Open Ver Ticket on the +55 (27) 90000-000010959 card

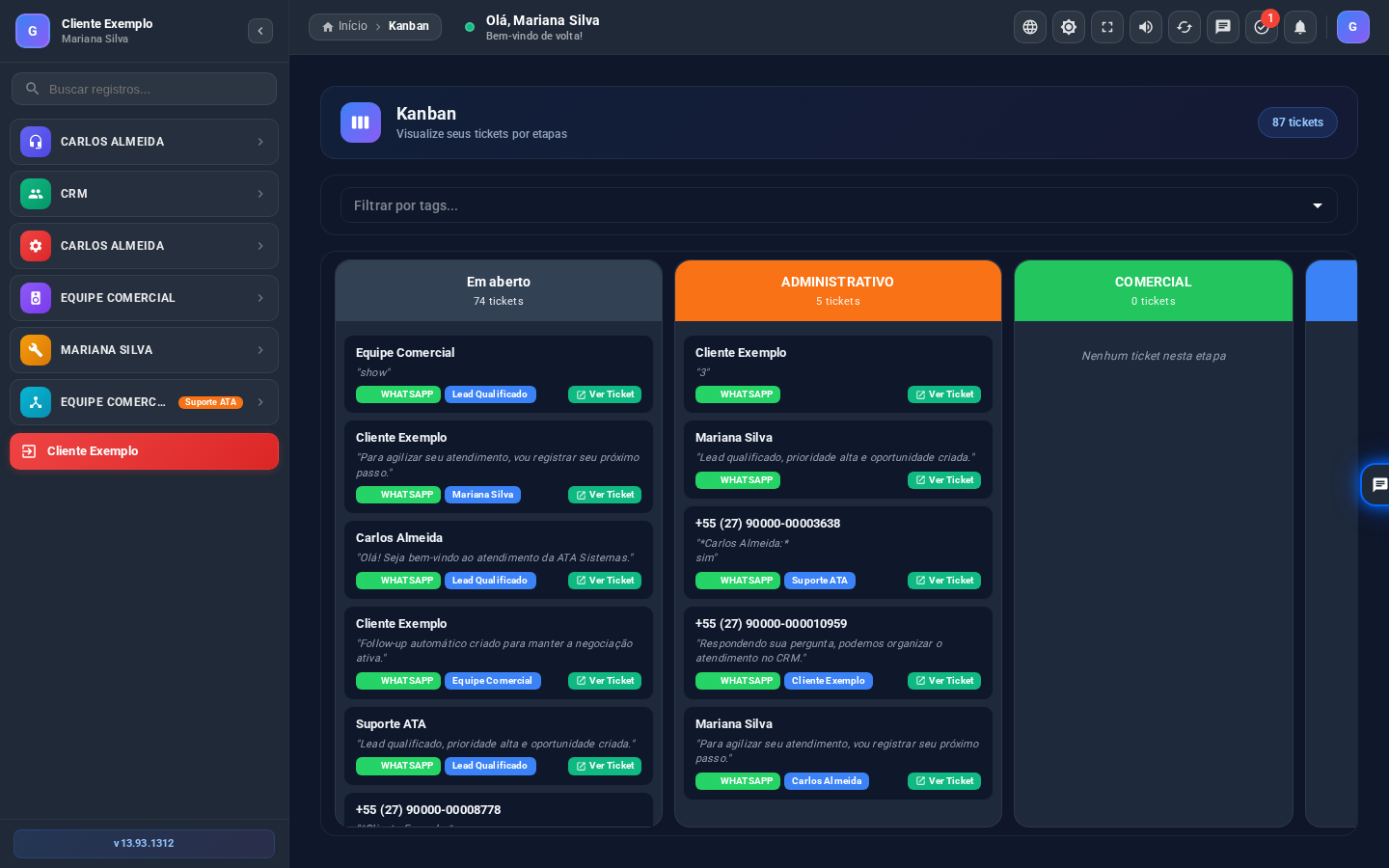click(944, 681)
